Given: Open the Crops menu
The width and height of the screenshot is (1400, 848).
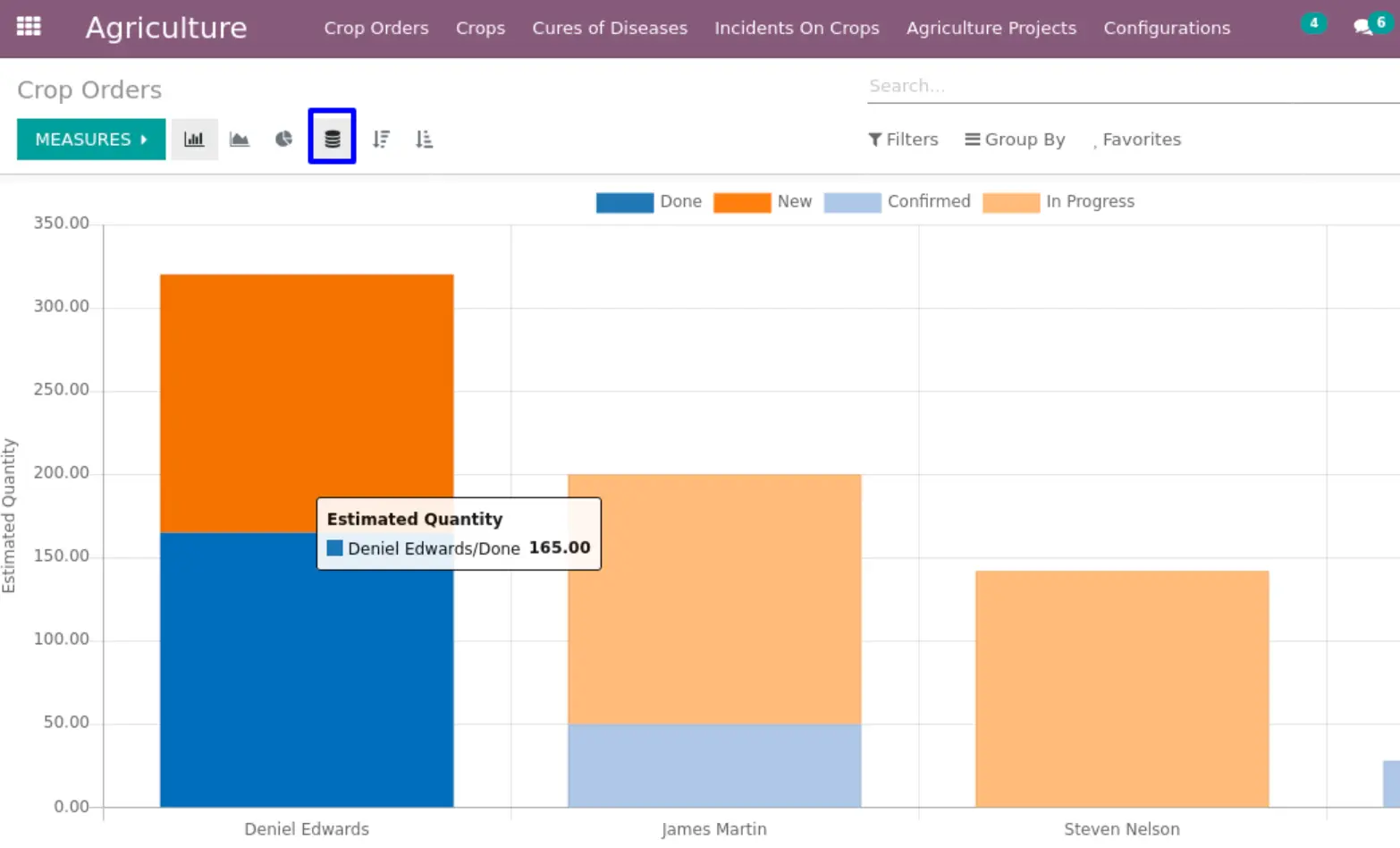Looking at the screenshot, I should coord(480,28).
